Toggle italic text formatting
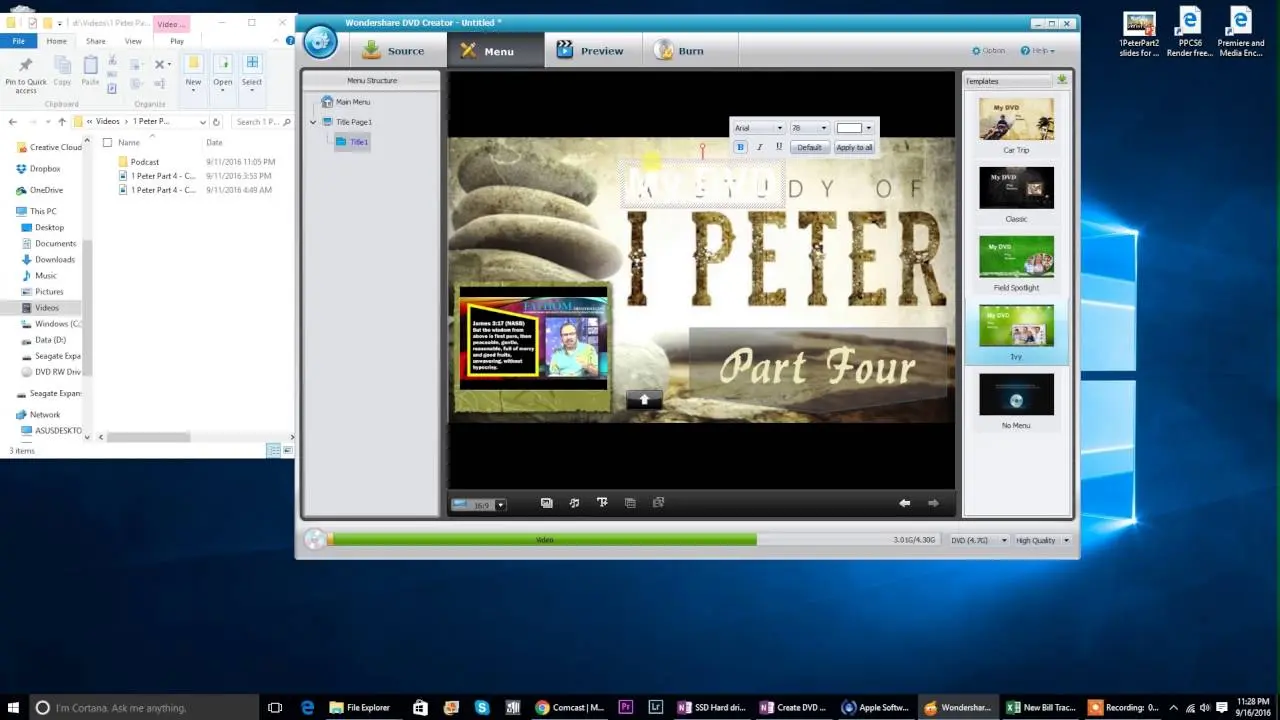 click(759, 147)
